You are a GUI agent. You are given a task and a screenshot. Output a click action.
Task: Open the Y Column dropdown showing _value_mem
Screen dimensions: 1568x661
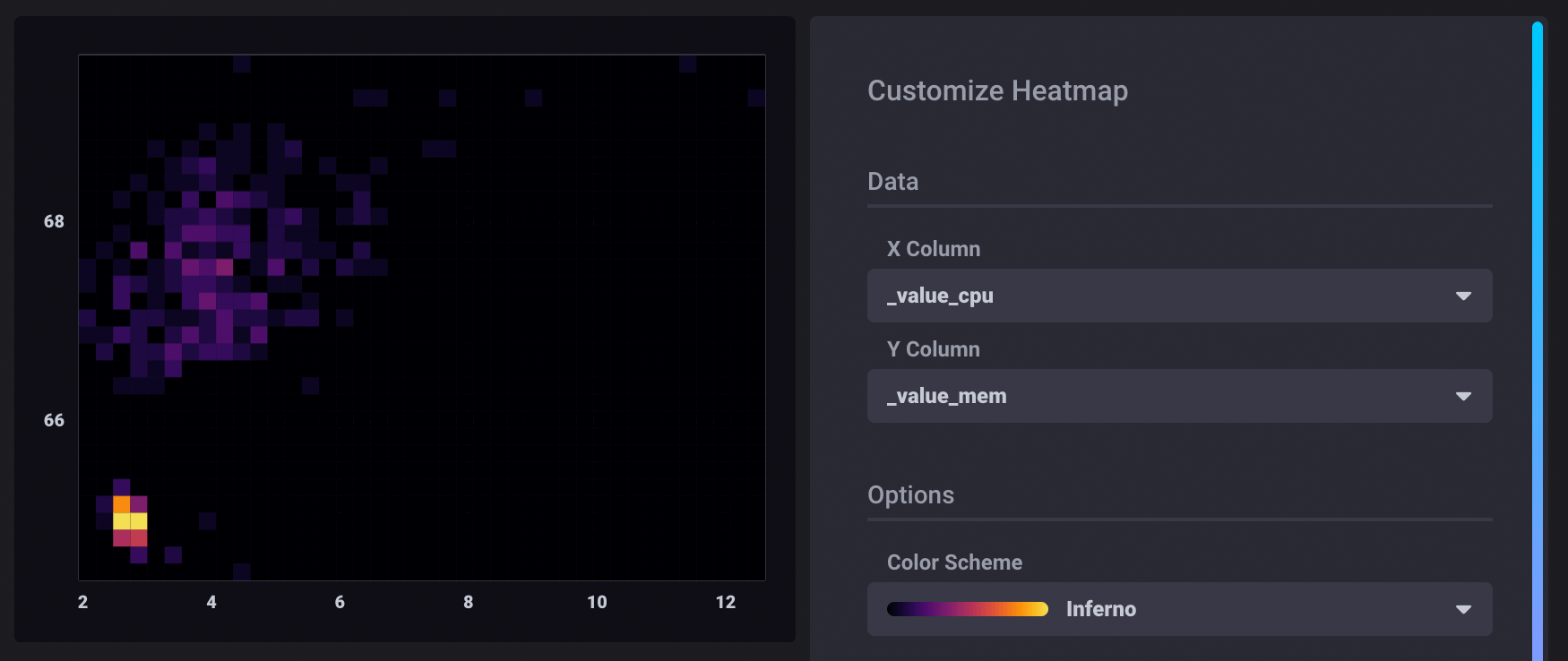(1165, 396)
